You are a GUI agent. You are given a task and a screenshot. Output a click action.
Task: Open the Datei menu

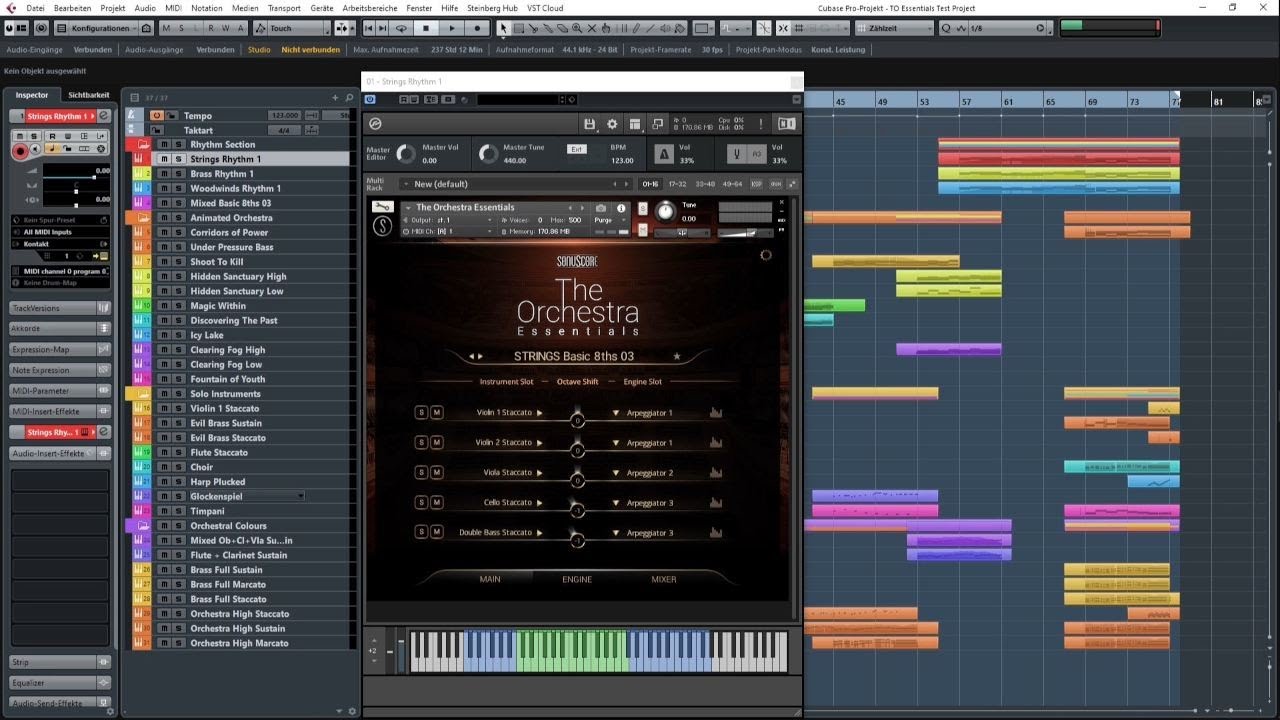36,8
